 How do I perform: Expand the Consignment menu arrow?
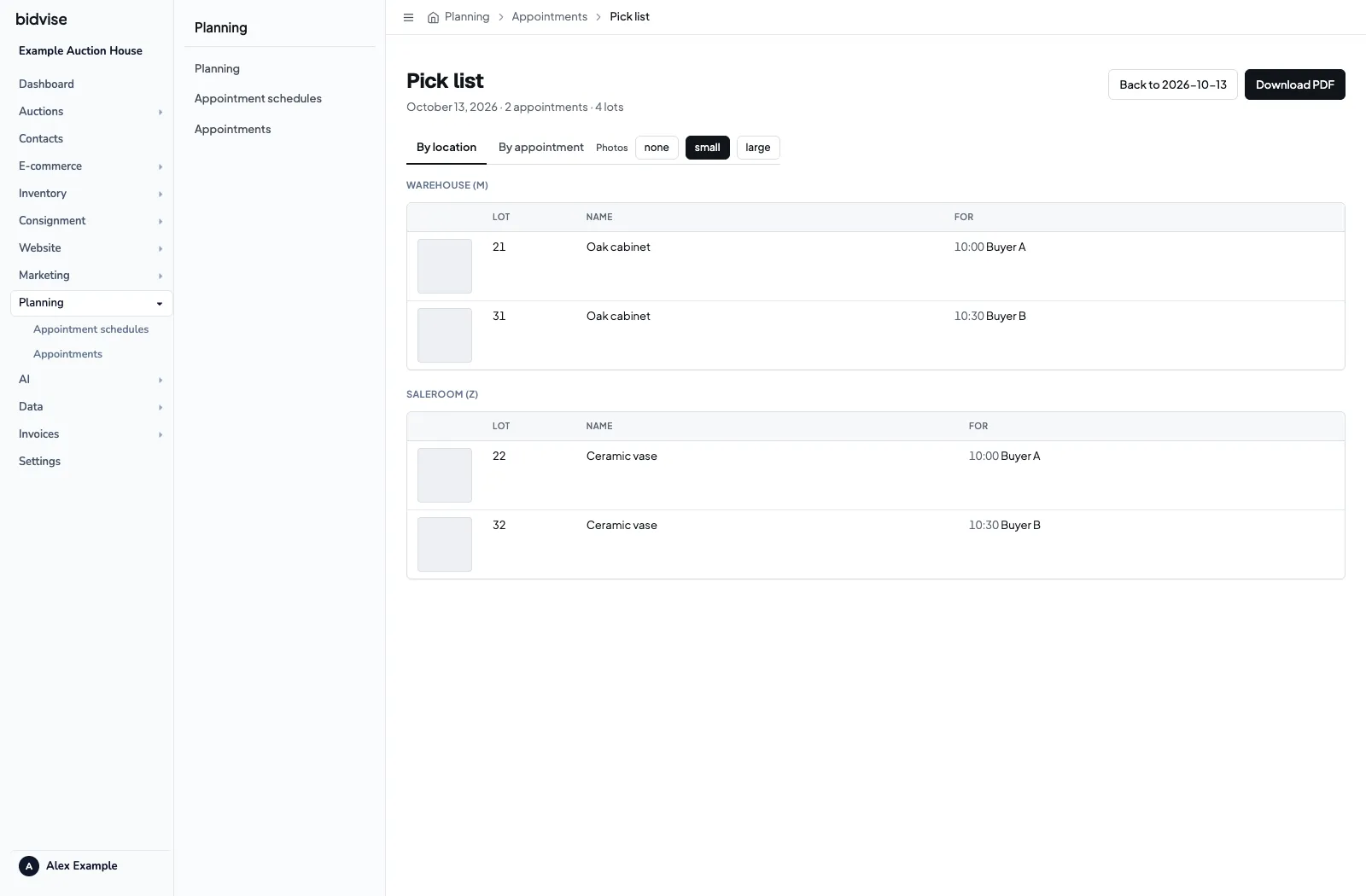(160, 221)
